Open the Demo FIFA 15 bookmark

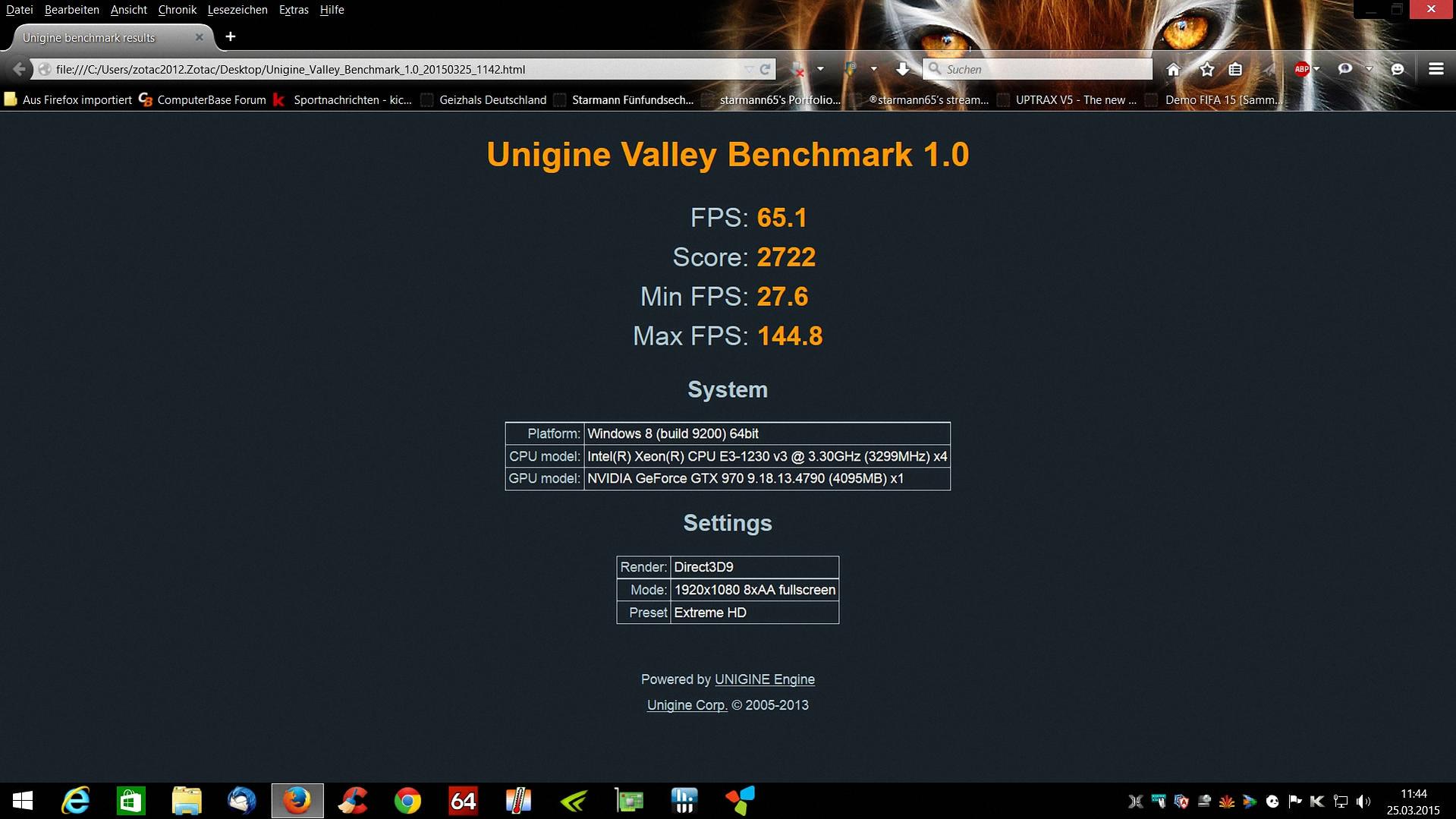[x=1214, y=99]
